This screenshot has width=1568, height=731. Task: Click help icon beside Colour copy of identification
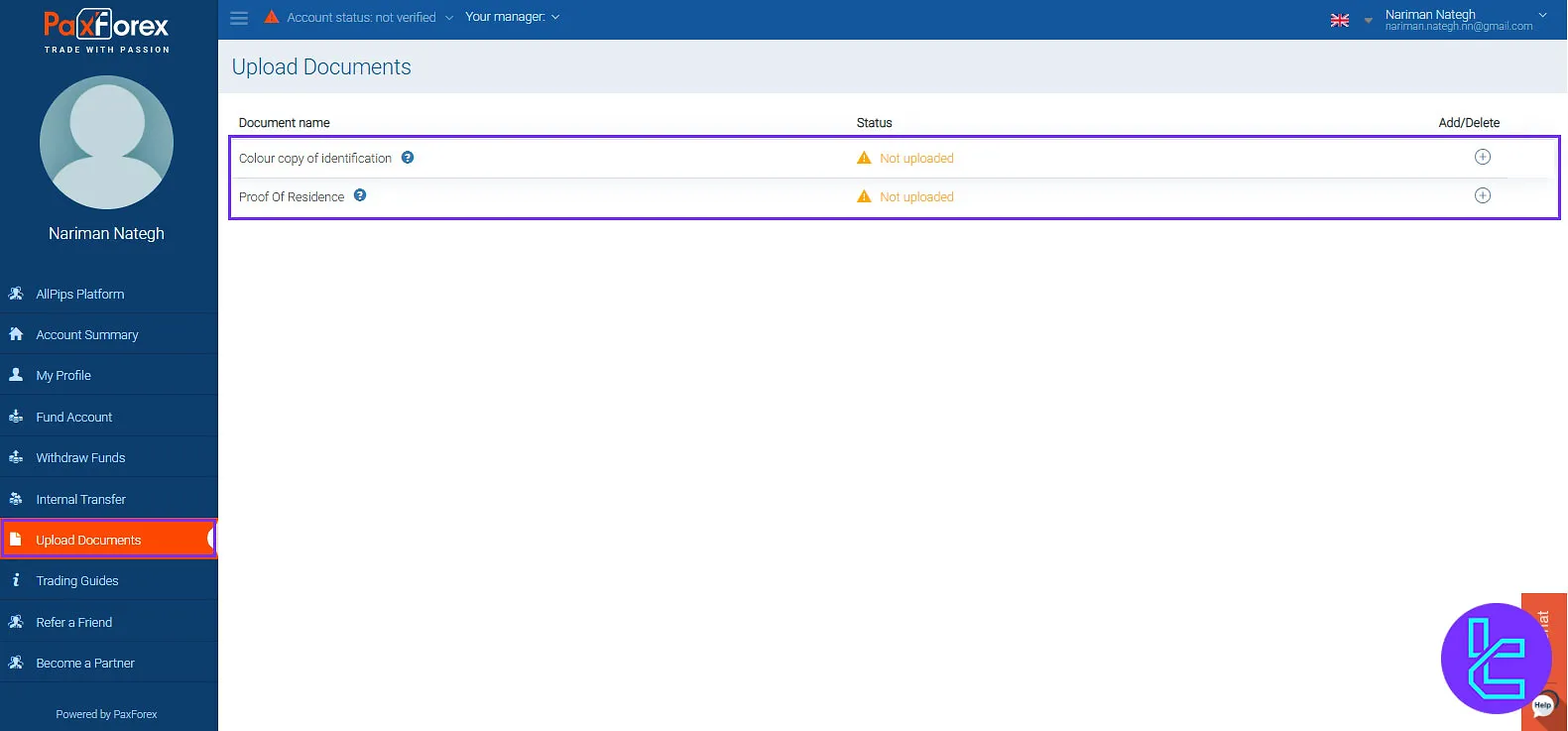(408, 158)
